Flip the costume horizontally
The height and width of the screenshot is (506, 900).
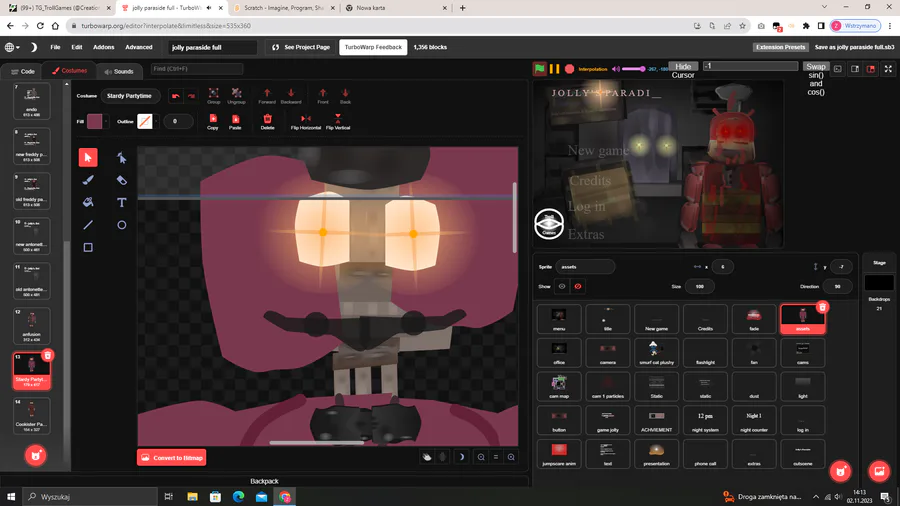click(x=306, y=122)
